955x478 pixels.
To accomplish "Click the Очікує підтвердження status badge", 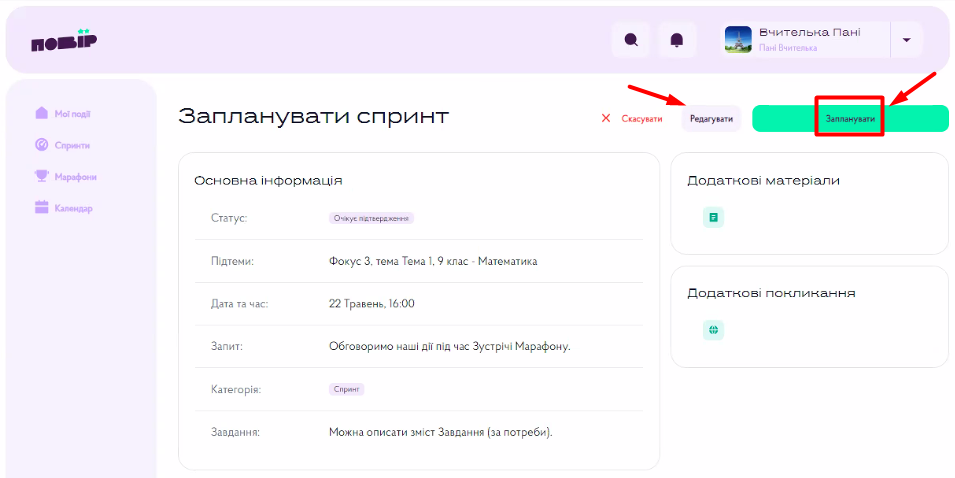I will click(372, 218).
